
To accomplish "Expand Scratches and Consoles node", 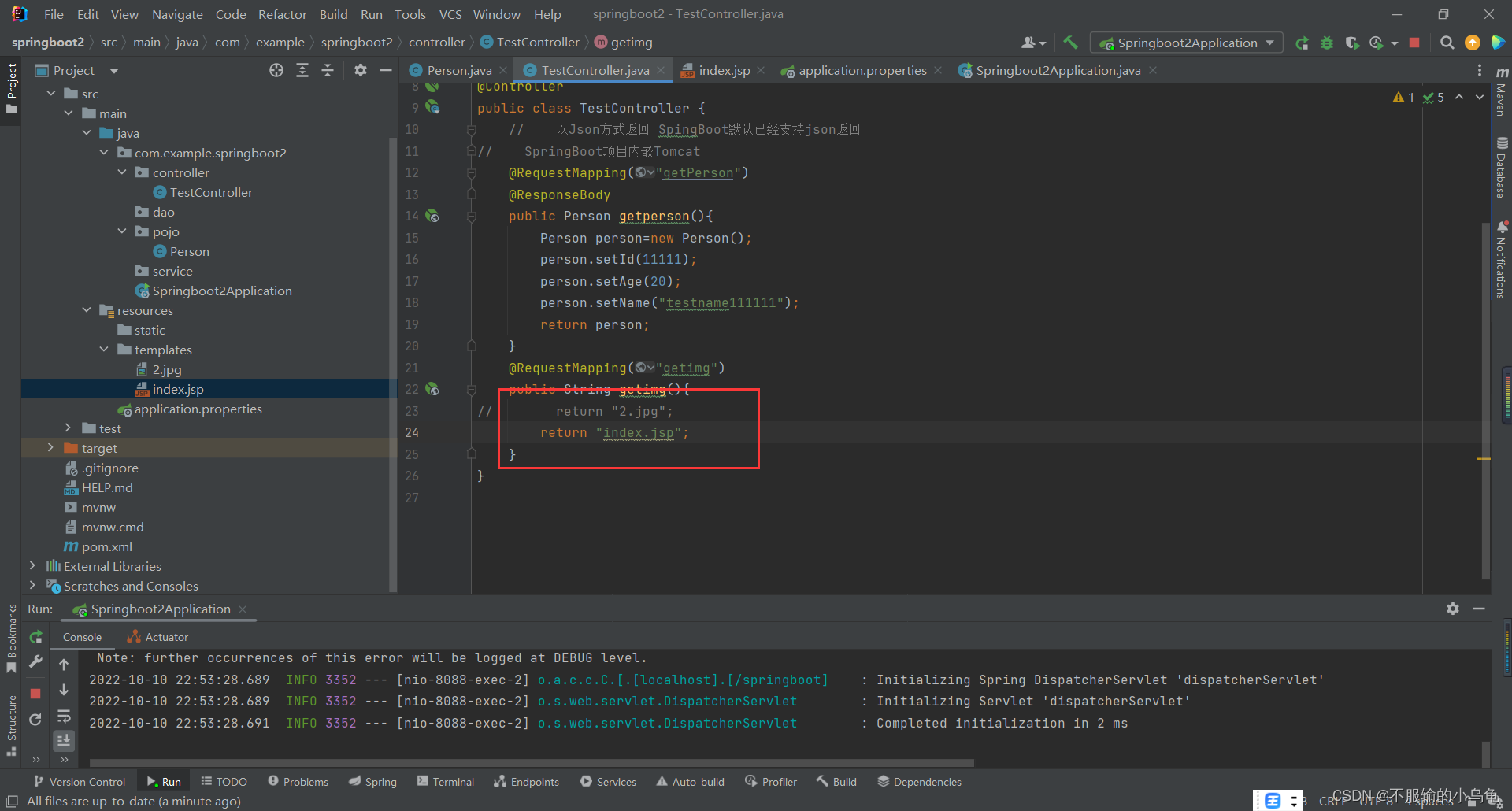I will pos(32,586).
